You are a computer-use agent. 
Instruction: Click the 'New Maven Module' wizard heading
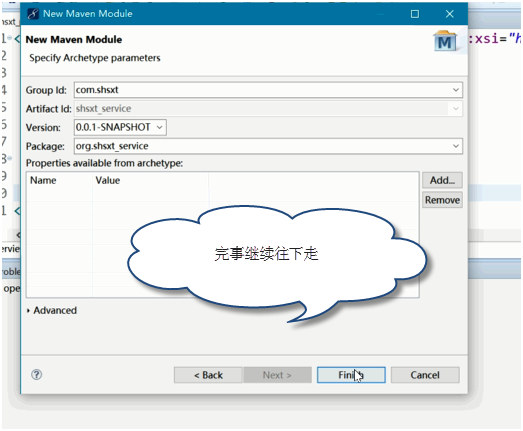[74, 39]
